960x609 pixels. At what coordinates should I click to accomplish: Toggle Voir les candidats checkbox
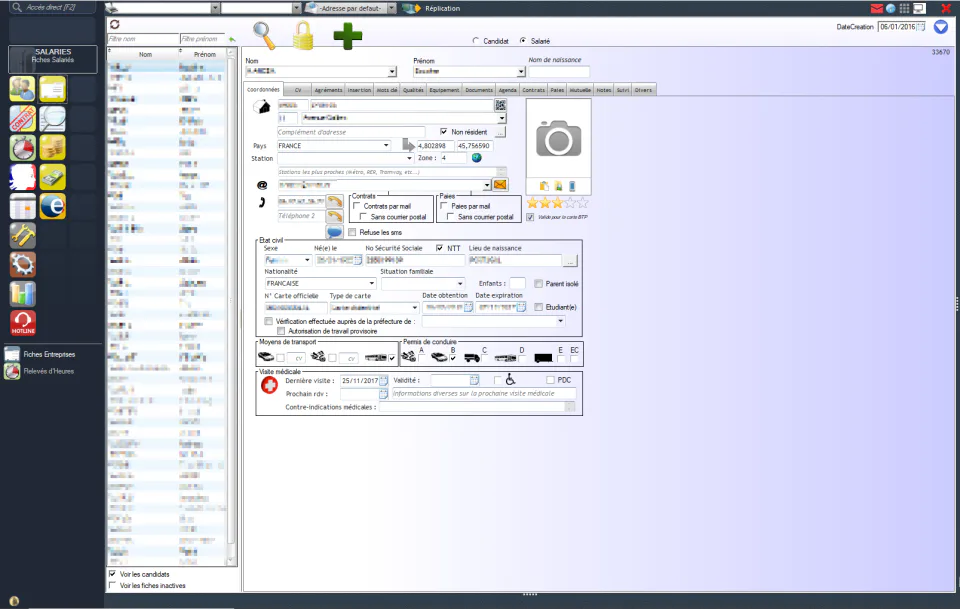coord(112,574)
